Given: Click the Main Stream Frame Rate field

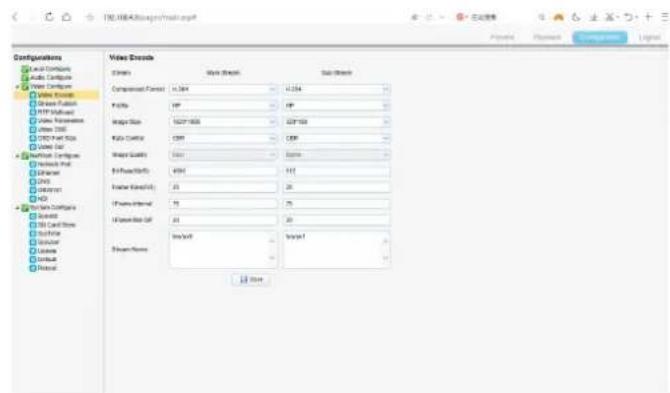Looking at the screenshot, I should pyautogui.click(x=223, y=187).
